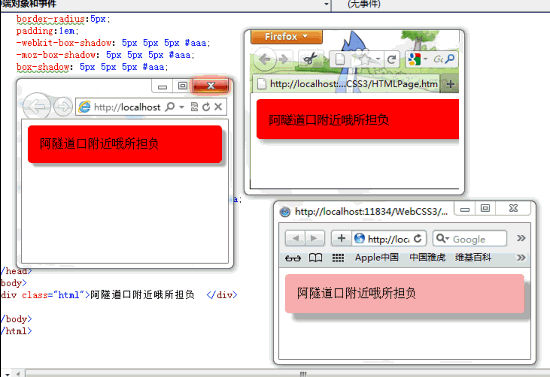Click the compatibility view icon in IE
Screen dimensions: 550x377
pyautogui.click(x=194, y=107)
